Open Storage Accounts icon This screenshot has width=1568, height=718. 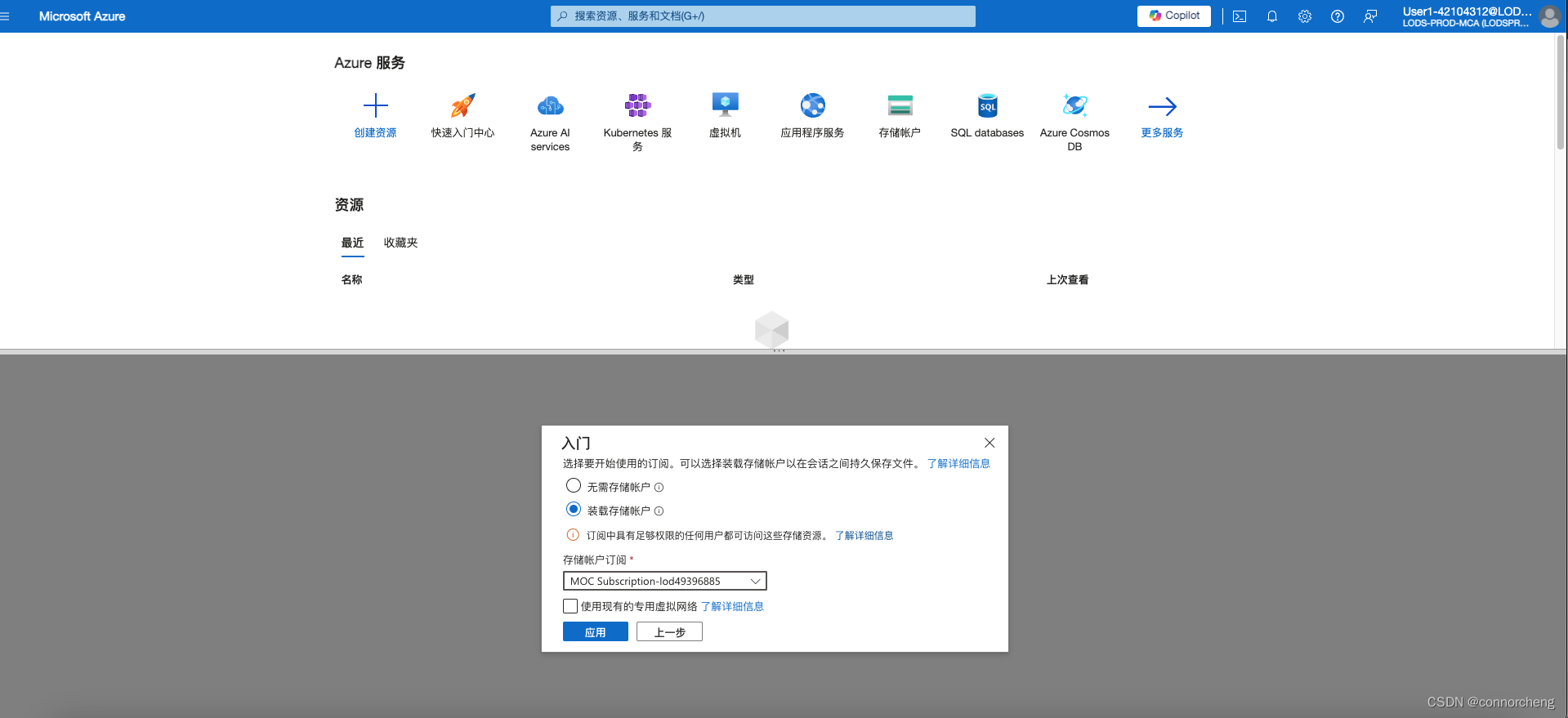click(900, 105)
